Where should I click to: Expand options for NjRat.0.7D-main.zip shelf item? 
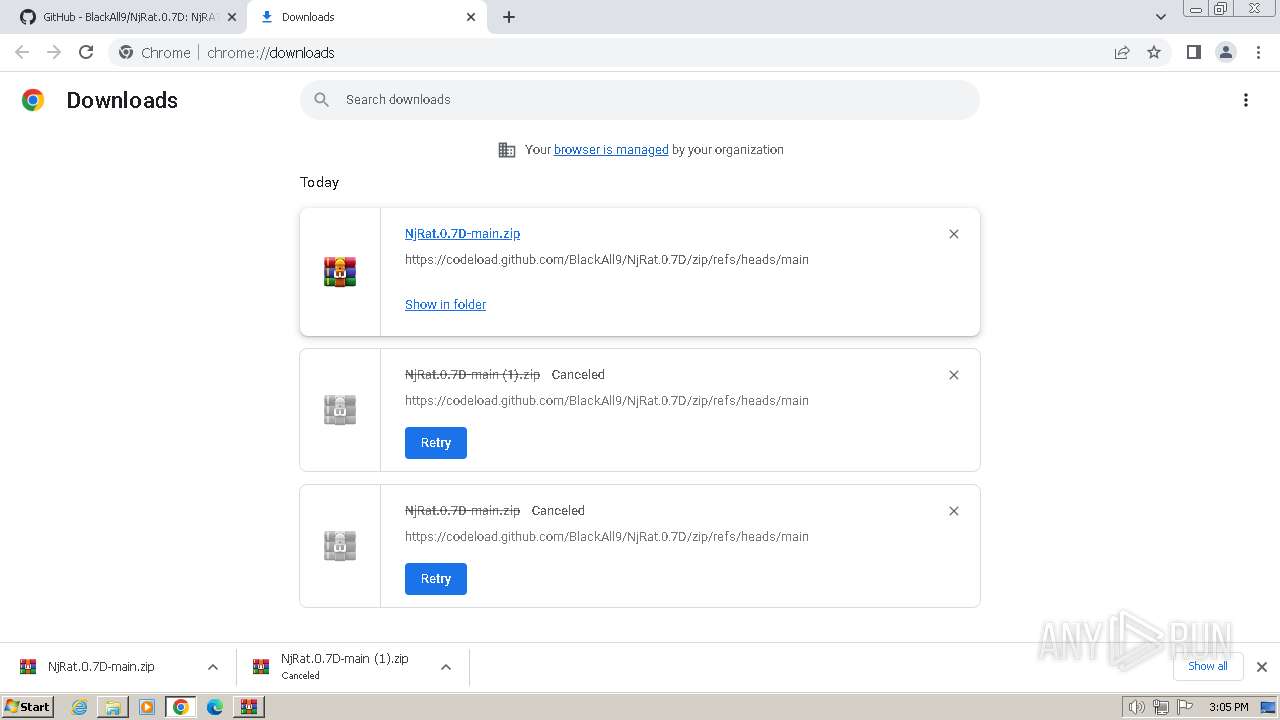pos(213,667)
